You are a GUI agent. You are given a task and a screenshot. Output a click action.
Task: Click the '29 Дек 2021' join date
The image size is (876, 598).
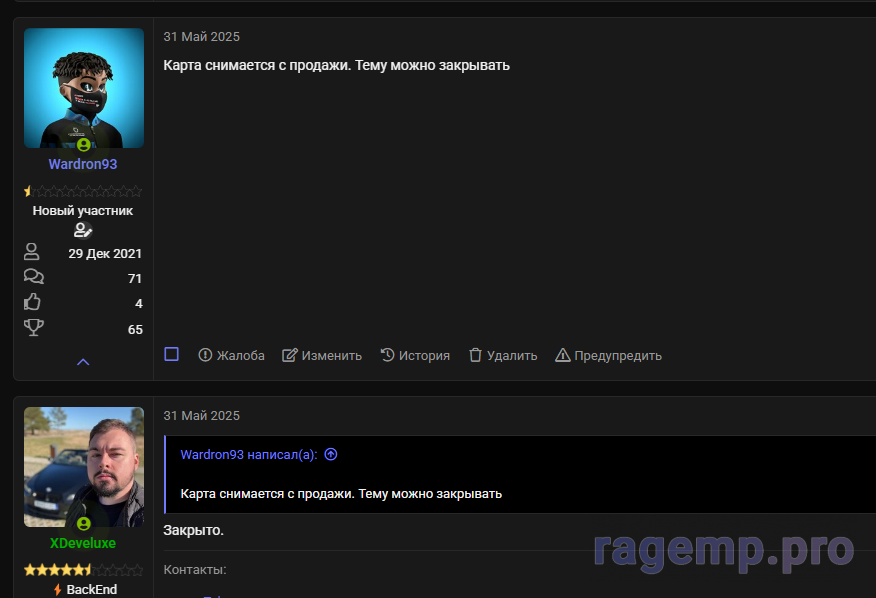105,254
